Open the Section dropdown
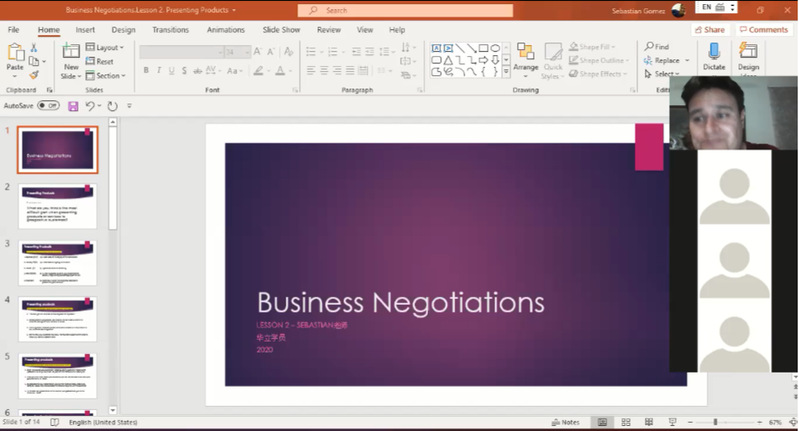 pos(106,75)
